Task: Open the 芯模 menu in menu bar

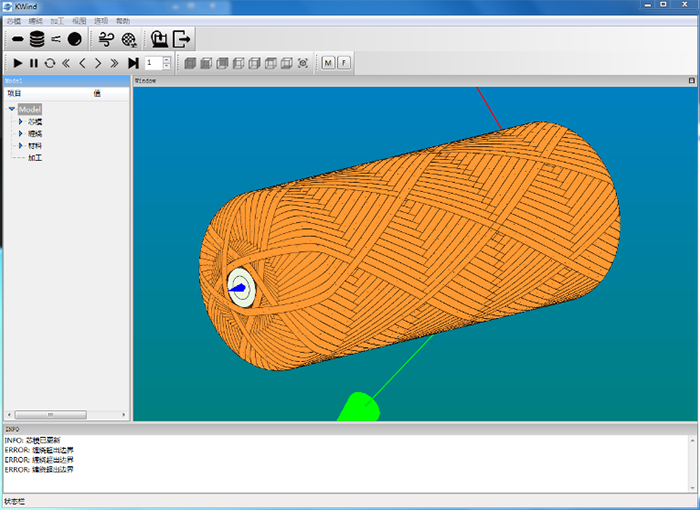Action: coord(14,21)
